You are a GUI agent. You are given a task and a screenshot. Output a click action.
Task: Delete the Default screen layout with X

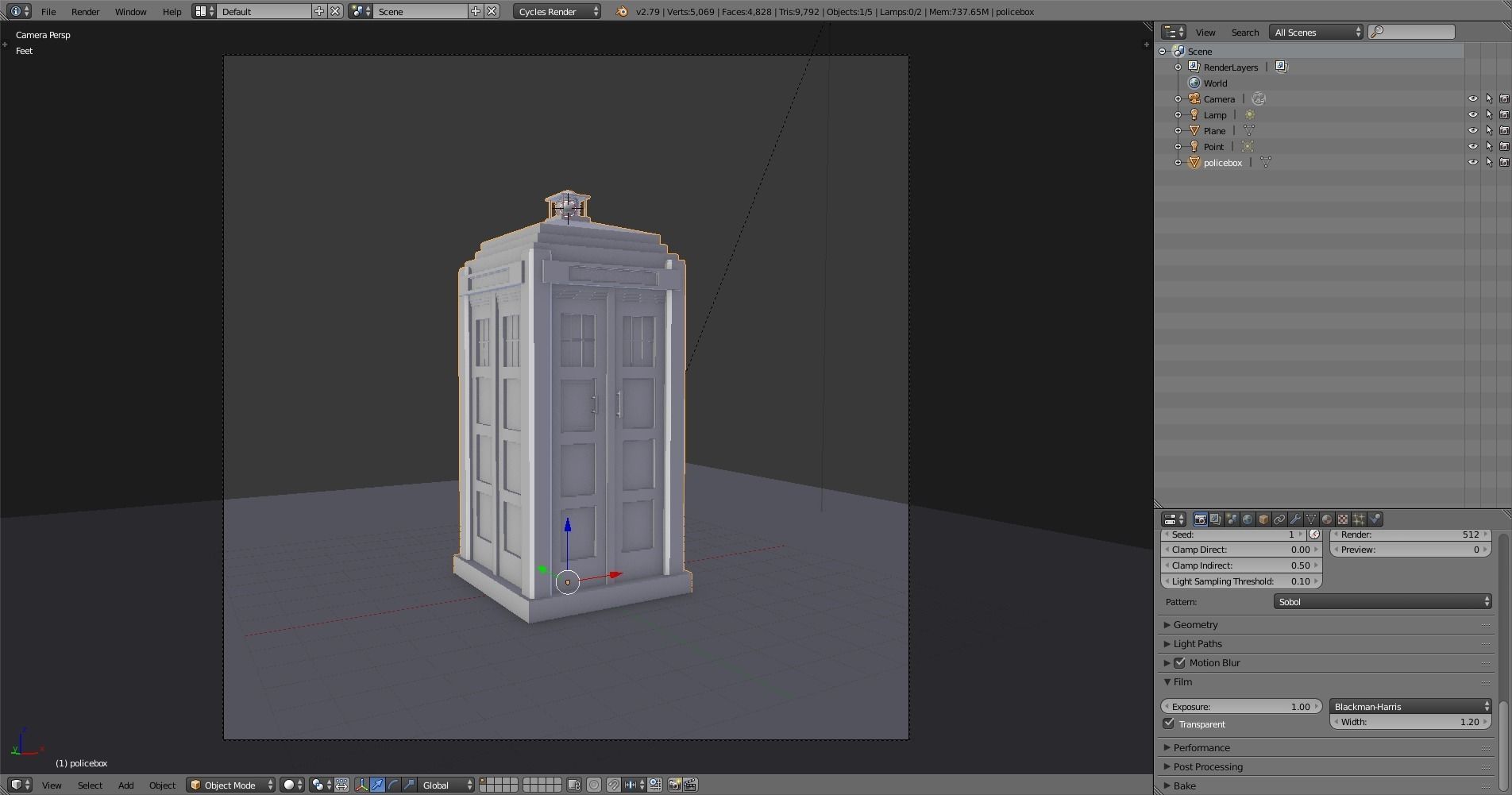335,11
